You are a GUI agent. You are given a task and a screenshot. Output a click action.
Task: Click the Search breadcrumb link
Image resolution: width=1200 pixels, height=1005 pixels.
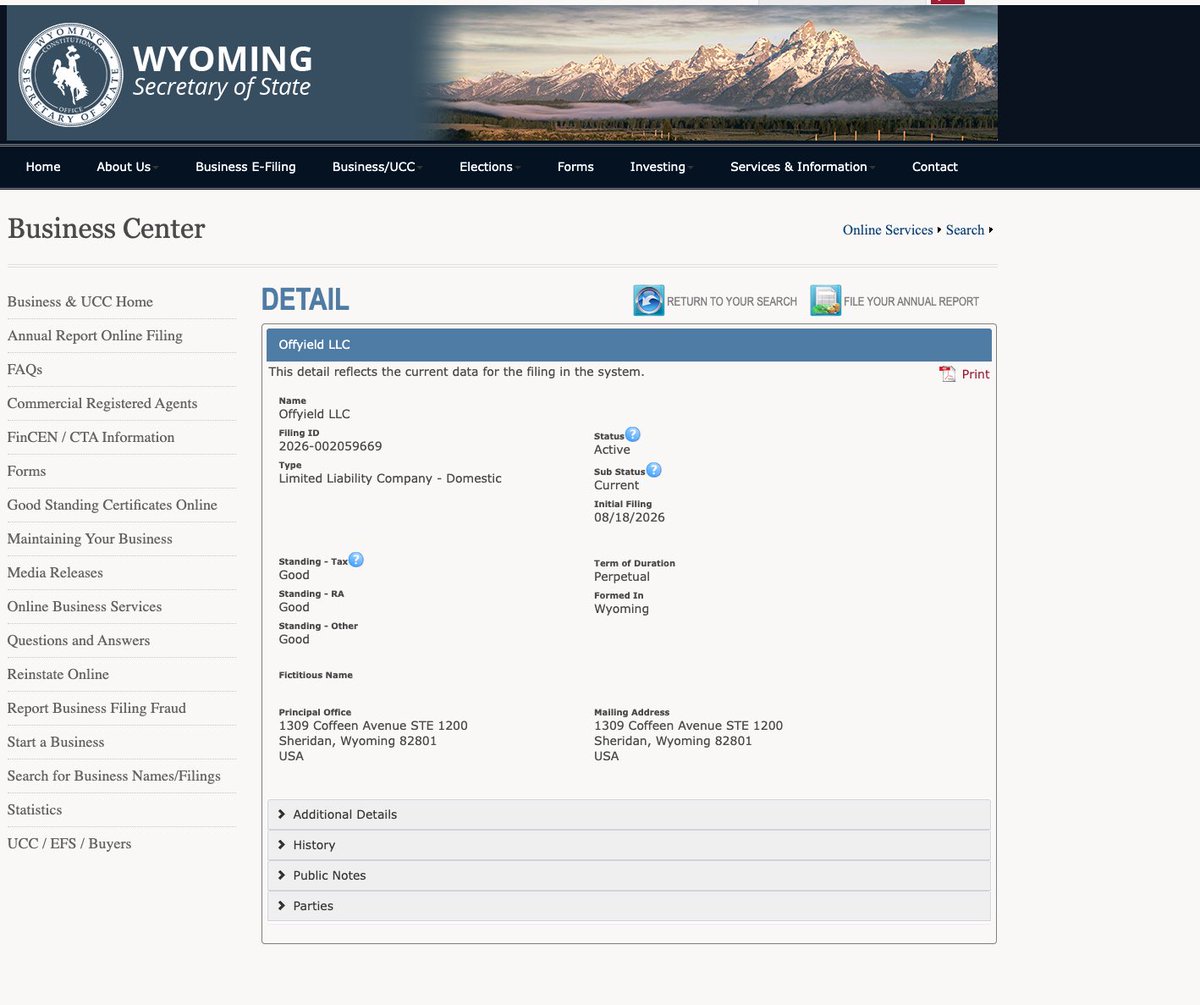click(x=965, y=230)
